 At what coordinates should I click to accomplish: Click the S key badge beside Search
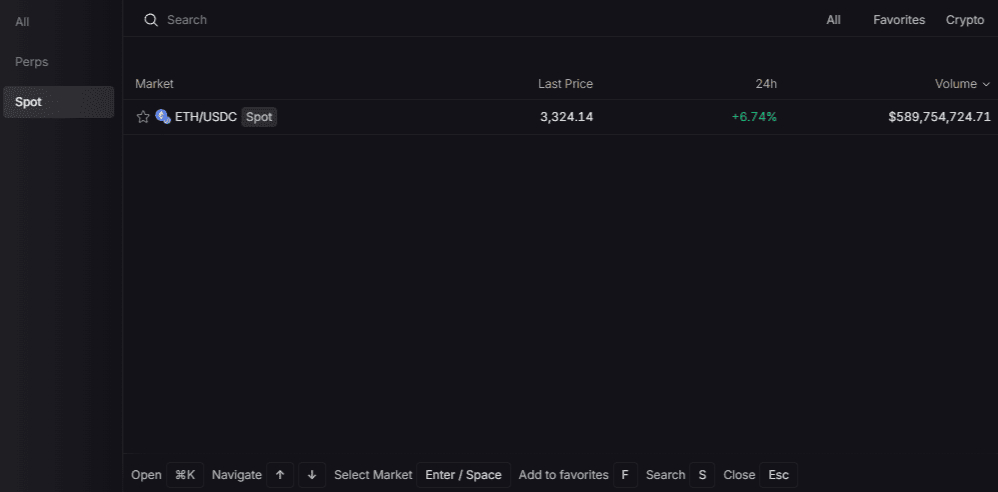coord(702,475)
